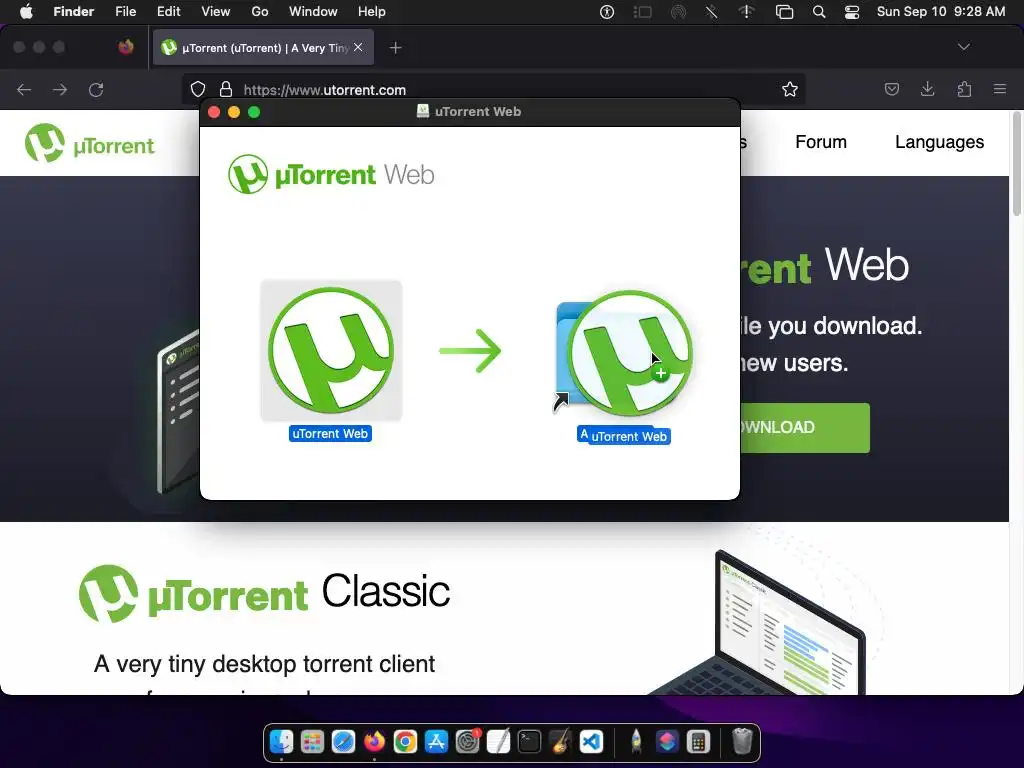This screenshot has width=1024, height=768.
Task: Click the Firefox back arrow
Action: coord(24,89)
